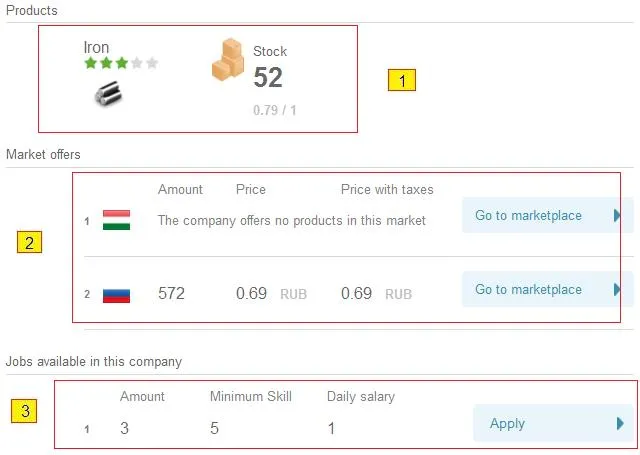
Task: Click the Iron product name
Action: point(97,48)
